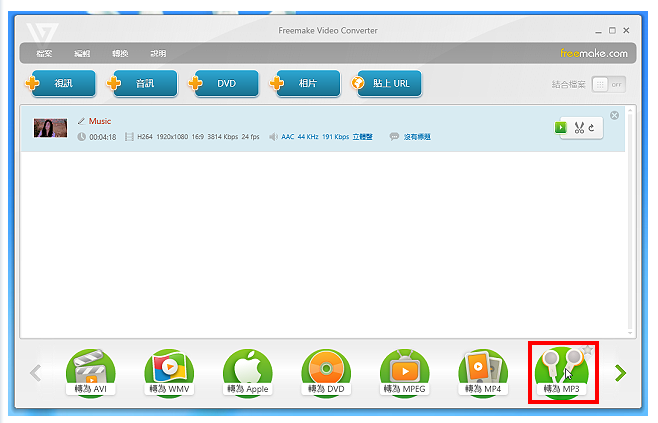This screenshot has width=658, height=423.
Task: Choose 轉為 Apple output format
Action: [x=248, y=373]
